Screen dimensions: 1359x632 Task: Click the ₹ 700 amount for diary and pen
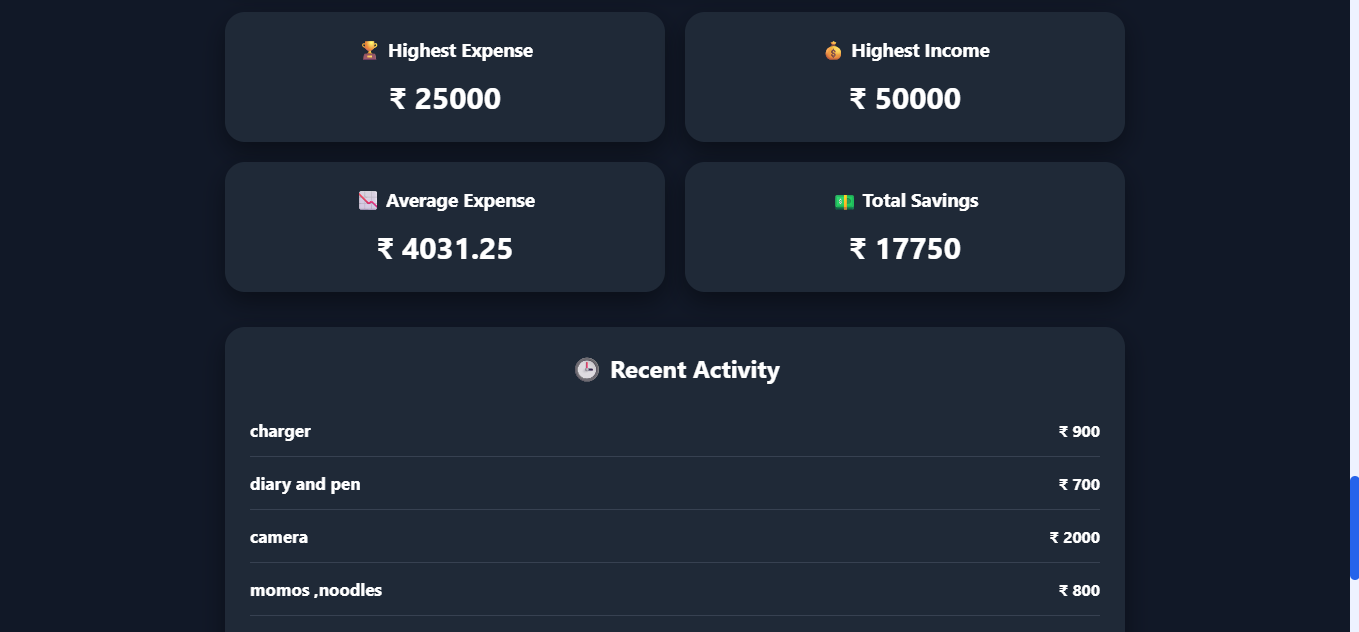[1079, 485]
